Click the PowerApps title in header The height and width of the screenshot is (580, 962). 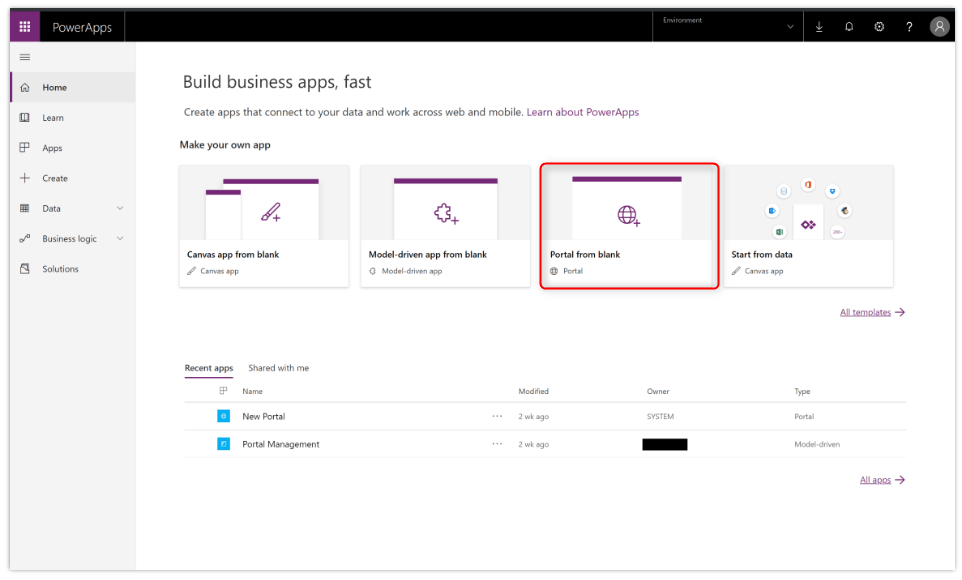82,27
